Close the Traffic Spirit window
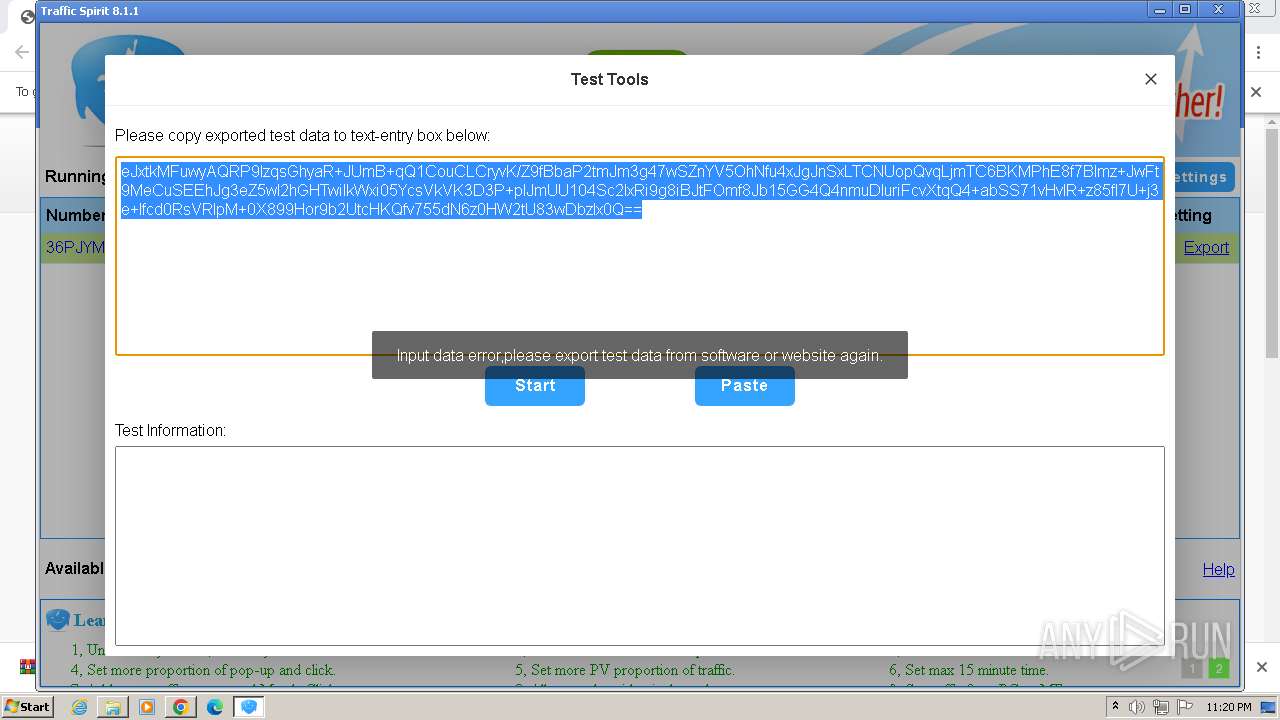The width and height of the screenshot is (1280, 720). point(1218,9)
